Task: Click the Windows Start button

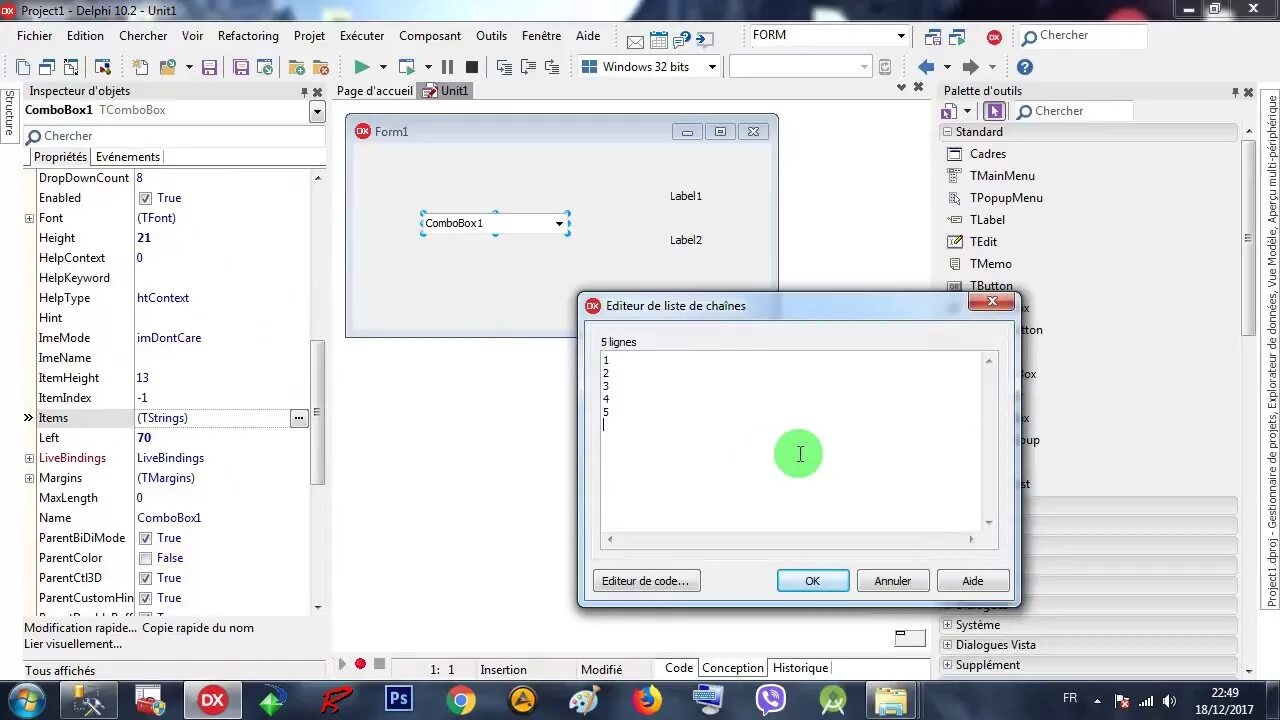Action: (x=28, y=699)
